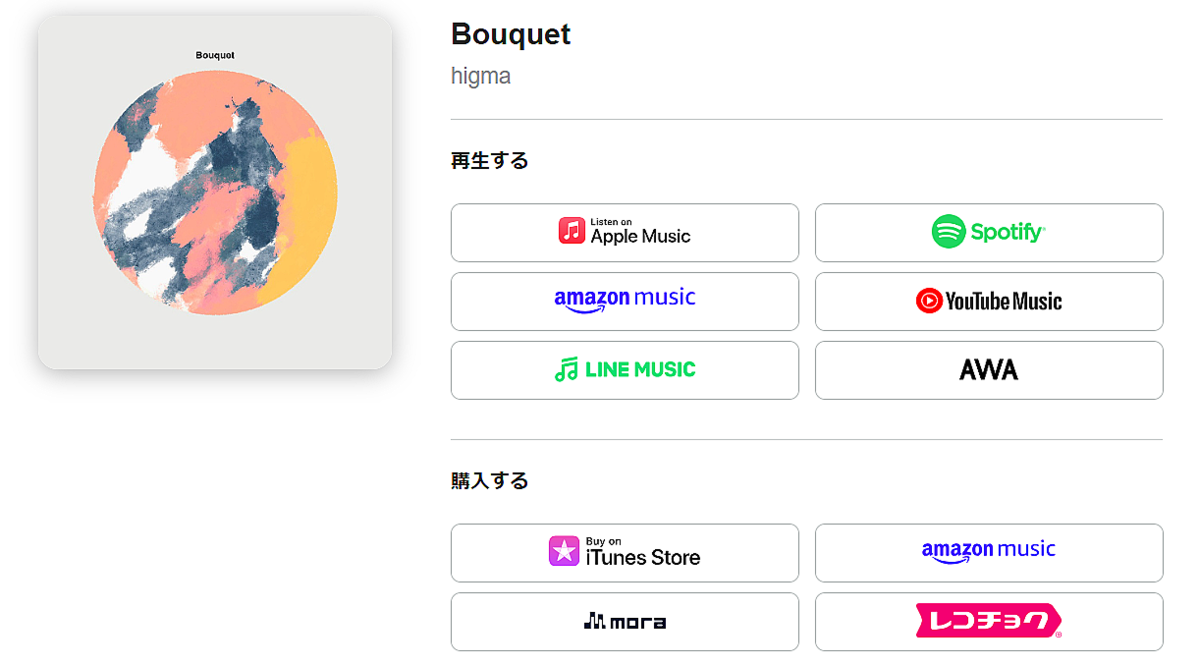1199x665 pixels.
Task: Buy the track on mora
Action: pos(624,621)
